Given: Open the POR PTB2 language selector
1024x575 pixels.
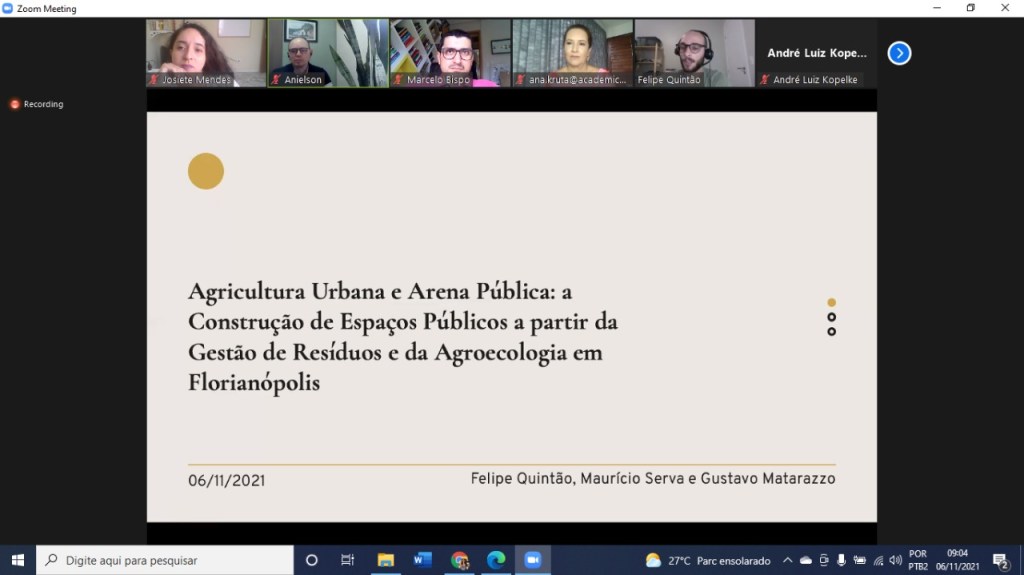Looking at the screenshot, I should [x=918, y=560].
